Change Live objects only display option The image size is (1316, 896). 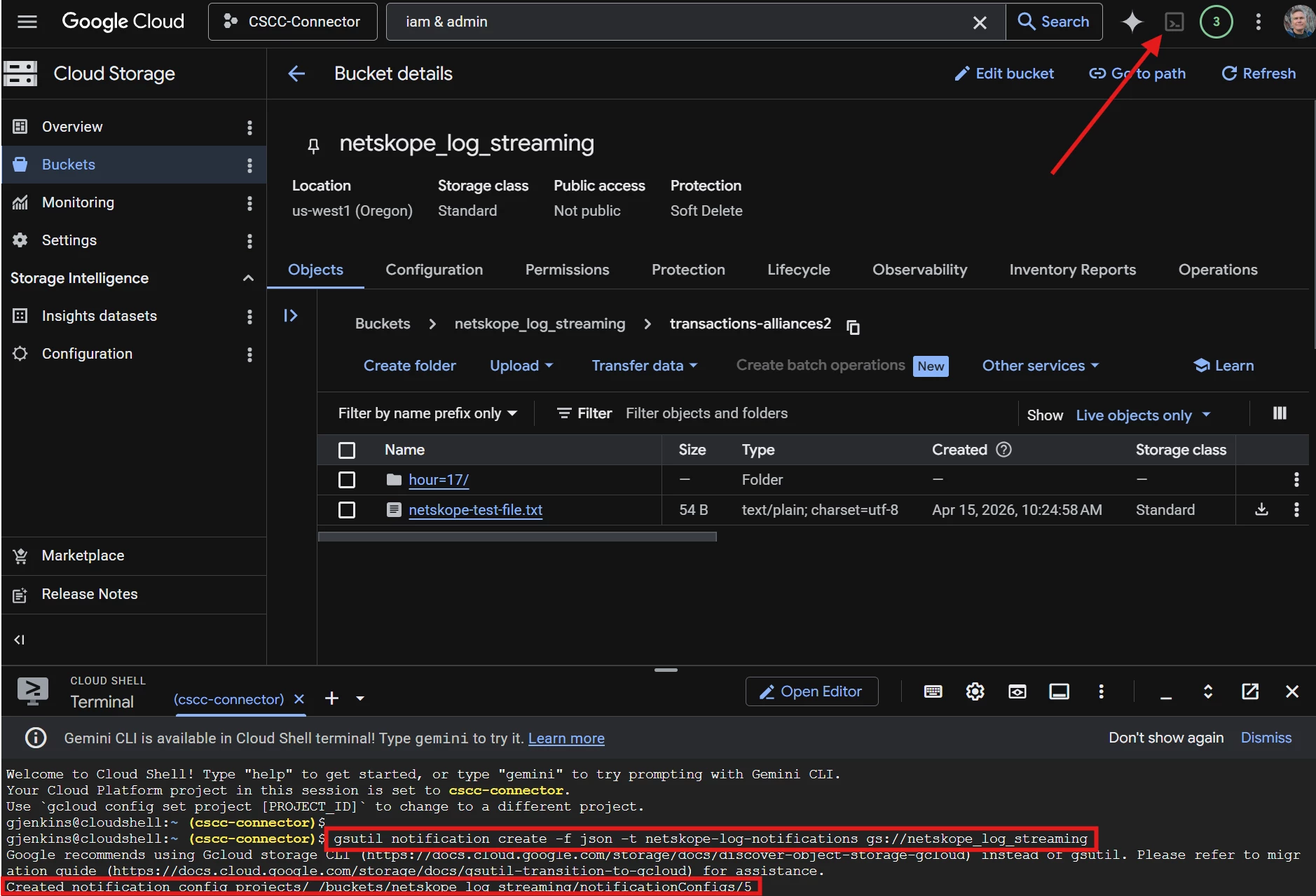(x=1143, y=415)
